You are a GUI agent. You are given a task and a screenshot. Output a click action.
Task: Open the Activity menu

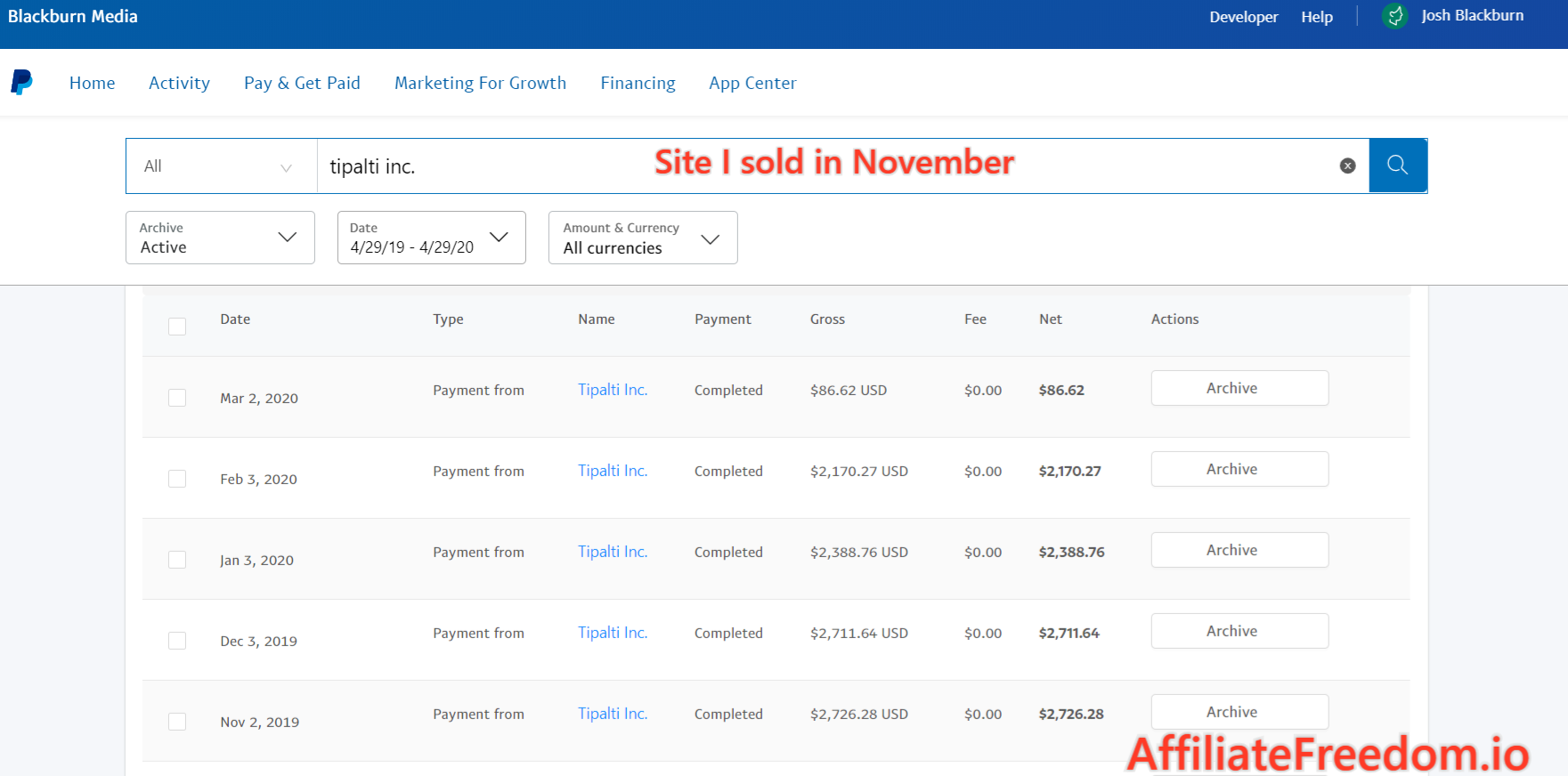(180, 83)
